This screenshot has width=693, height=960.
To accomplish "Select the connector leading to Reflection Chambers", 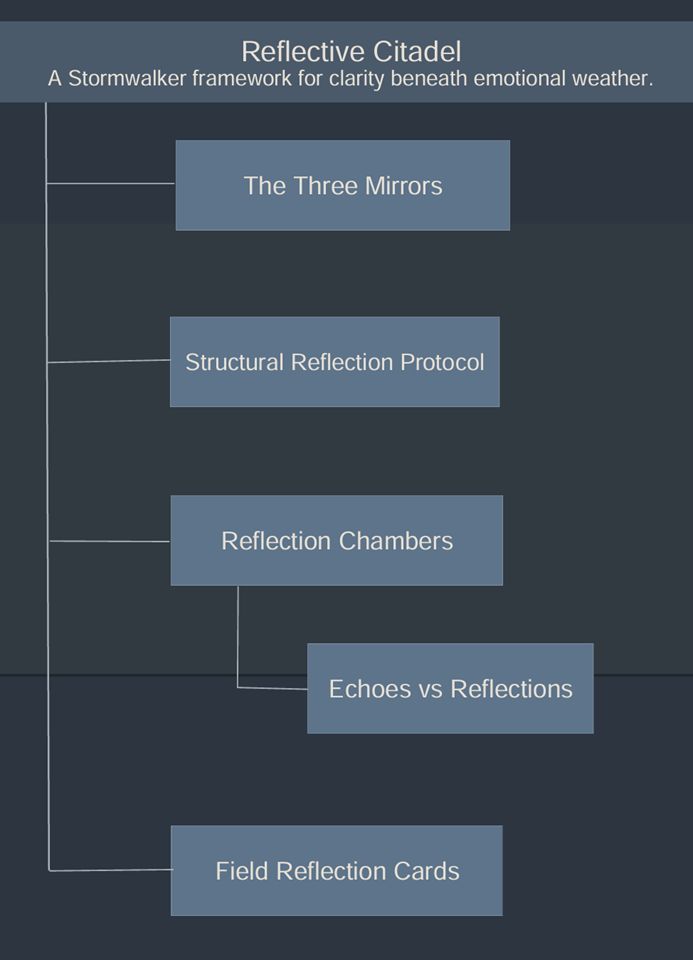I will click(x=110, y=541).
